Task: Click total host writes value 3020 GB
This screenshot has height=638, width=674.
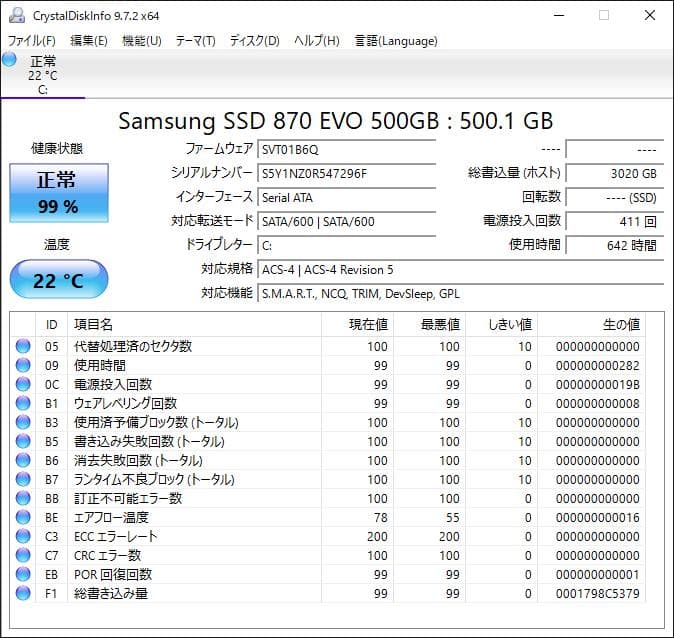Action: (x=615, y=174)
